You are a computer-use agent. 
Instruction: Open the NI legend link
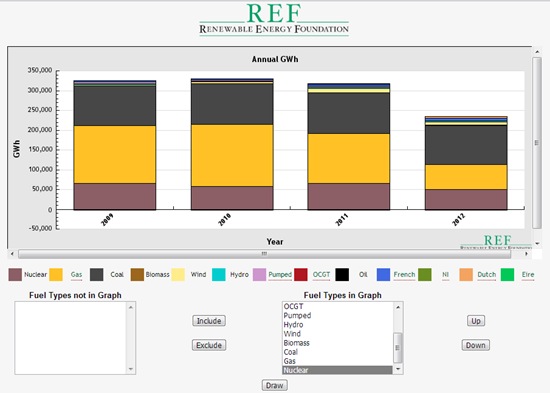pyautogui.click(x=445, y=275)
